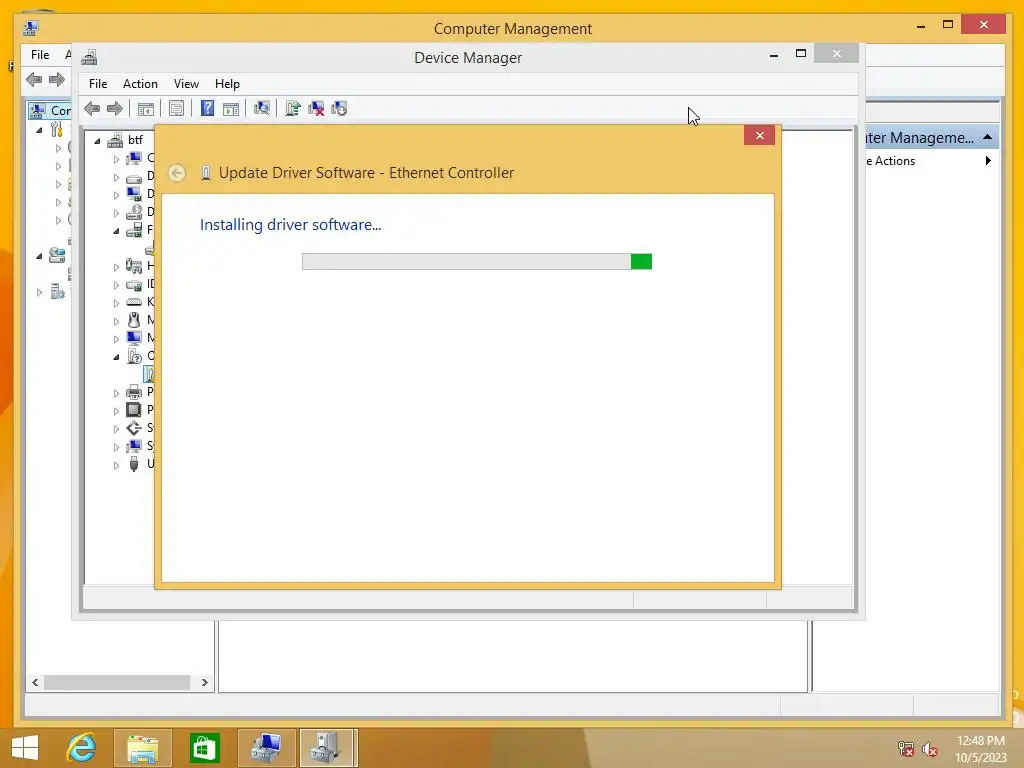Launch Internet Explorer from the taskbar
The image size is (1024, 768).
pos(82,748)
